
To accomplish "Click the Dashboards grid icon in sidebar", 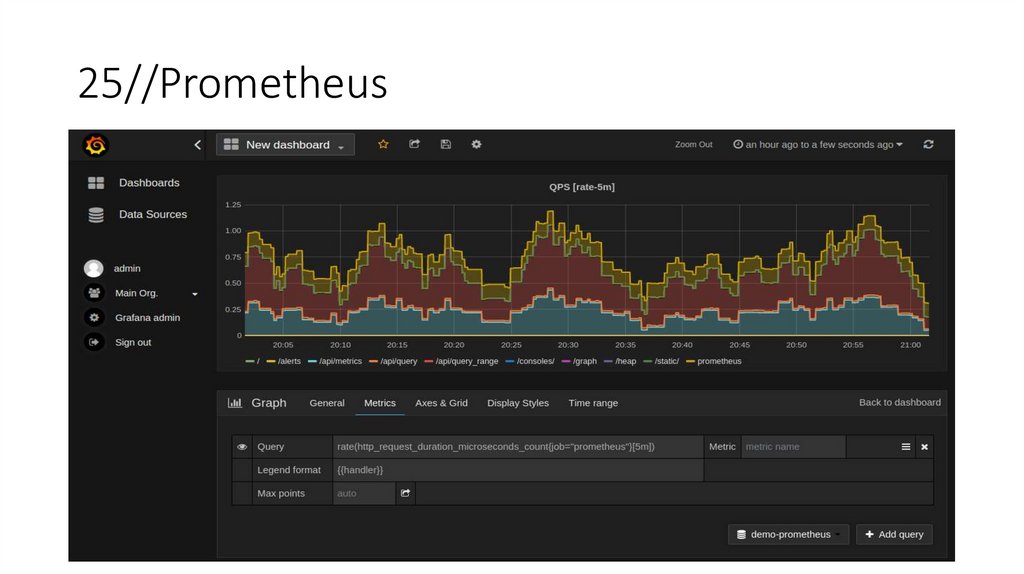I will [x=96, y=183].
